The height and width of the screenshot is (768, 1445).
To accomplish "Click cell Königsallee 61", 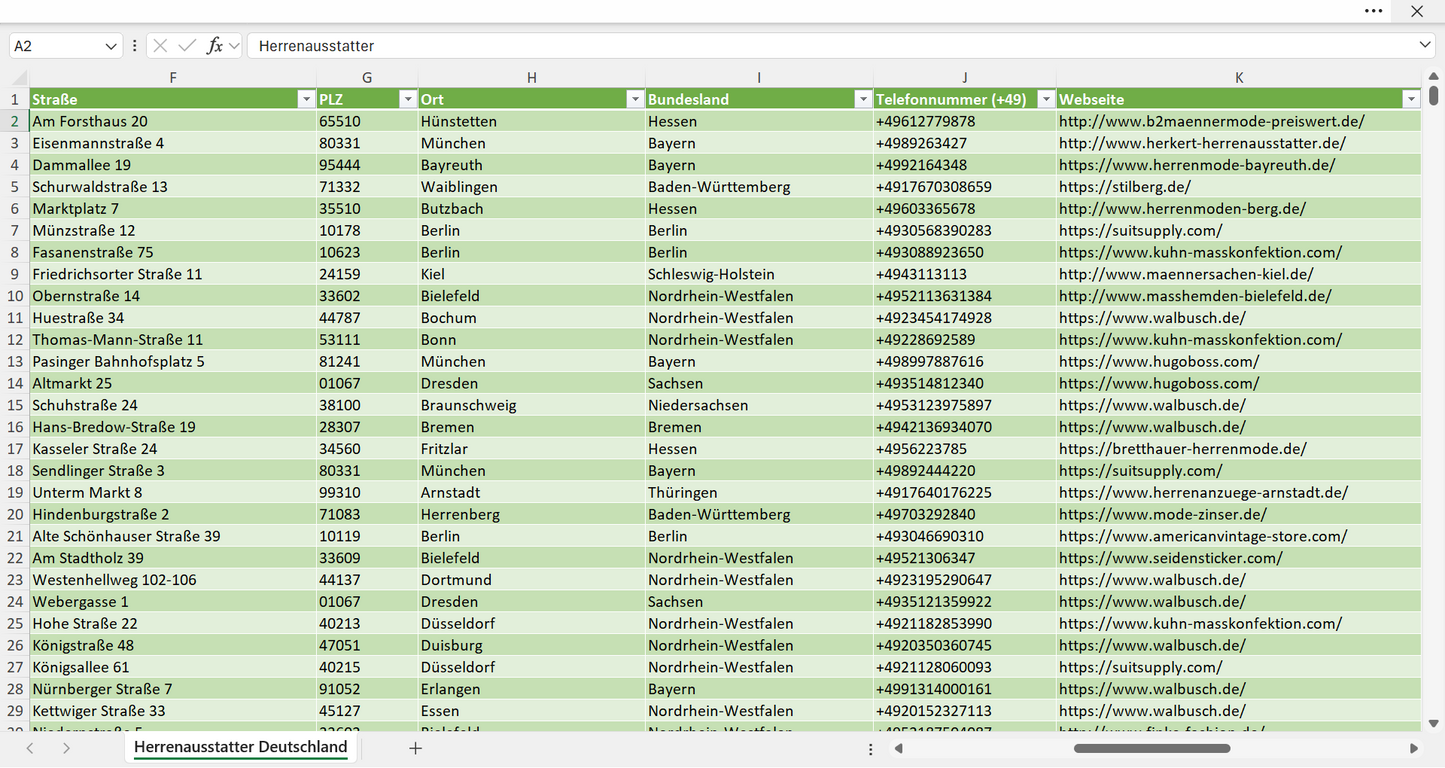I will pos(173,667).
